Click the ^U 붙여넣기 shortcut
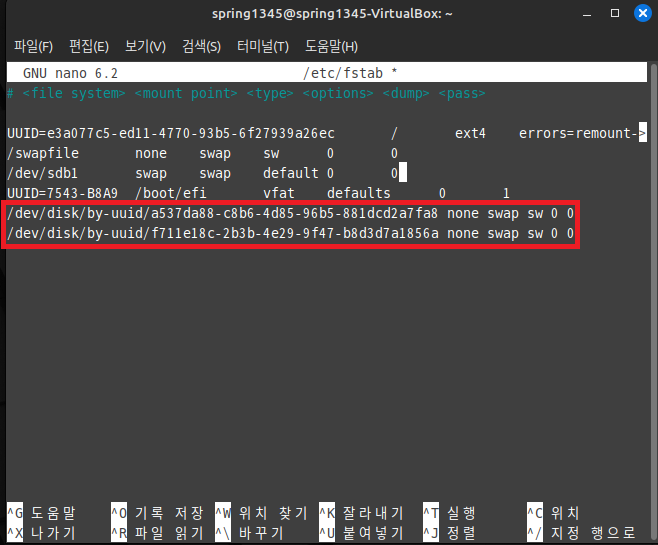Viewport: 658px width, 545px height. (361, 533)
